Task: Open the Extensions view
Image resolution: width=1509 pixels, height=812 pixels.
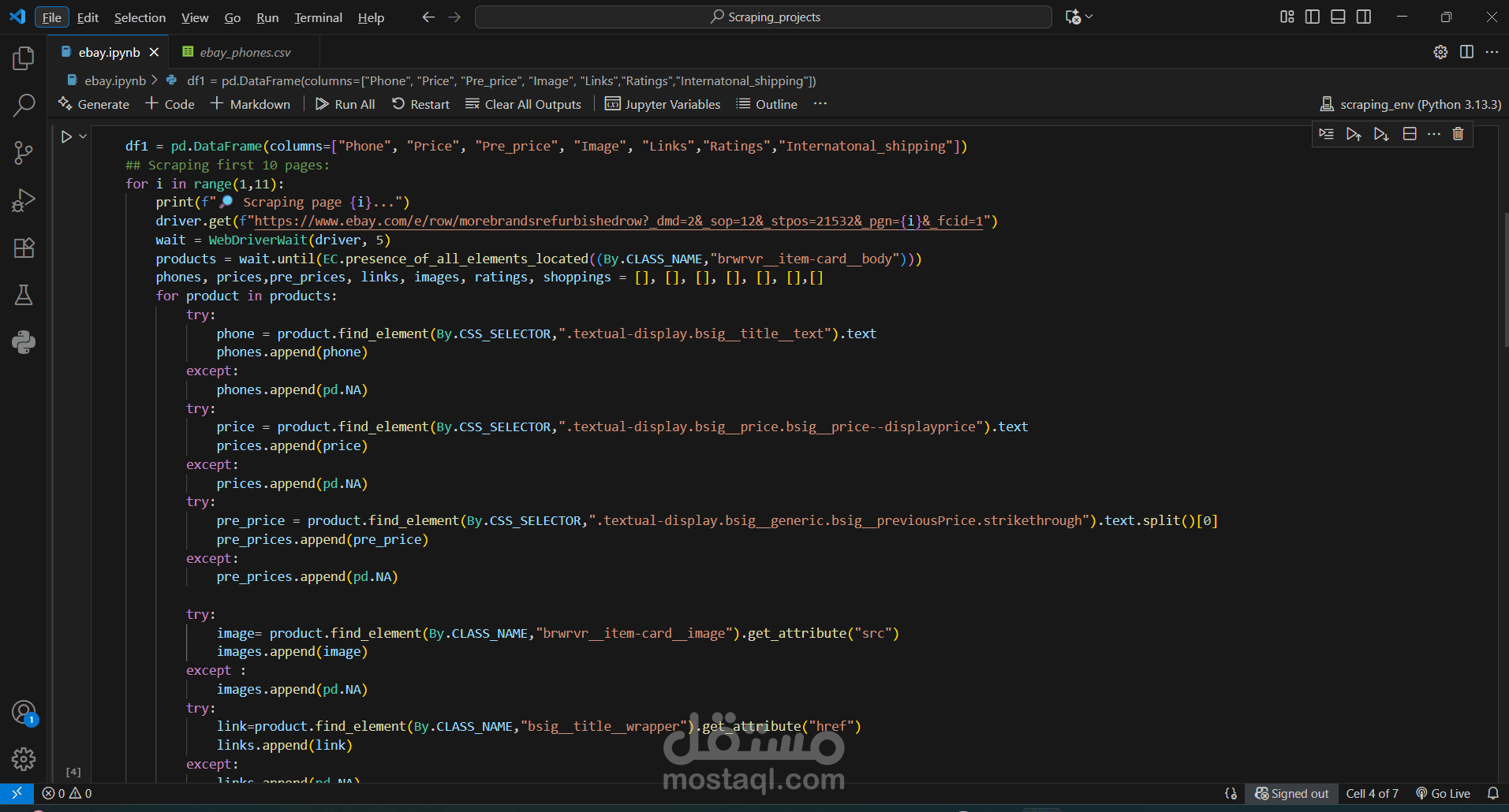Action: click(x=24, y=248)
